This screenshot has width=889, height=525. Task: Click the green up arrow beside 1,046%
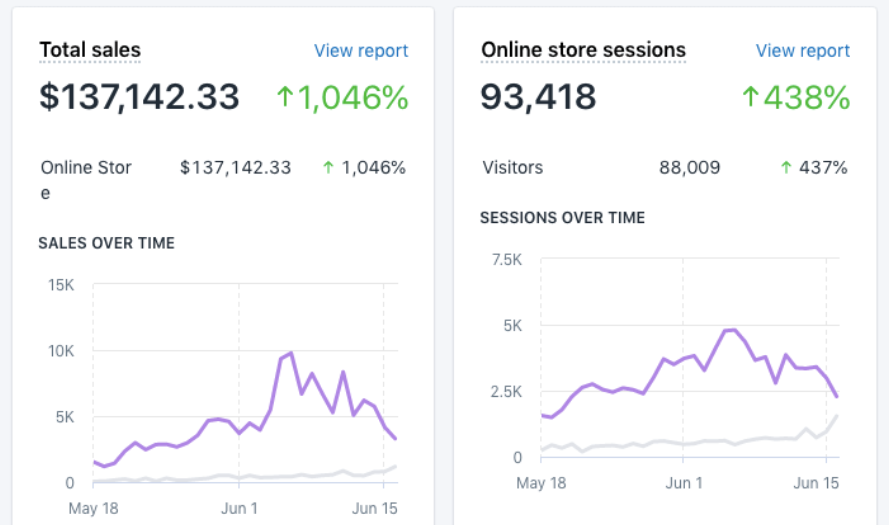click(286, 97)
